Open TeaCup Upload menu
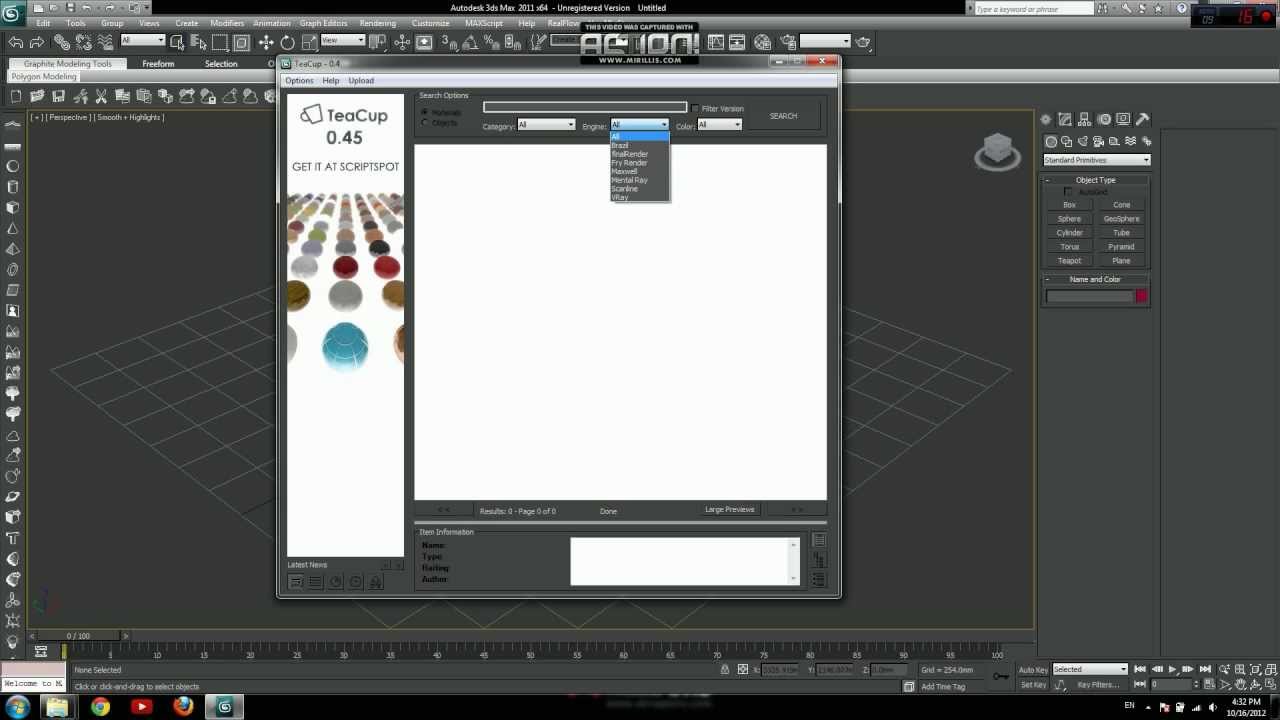 tap(361, 80)
